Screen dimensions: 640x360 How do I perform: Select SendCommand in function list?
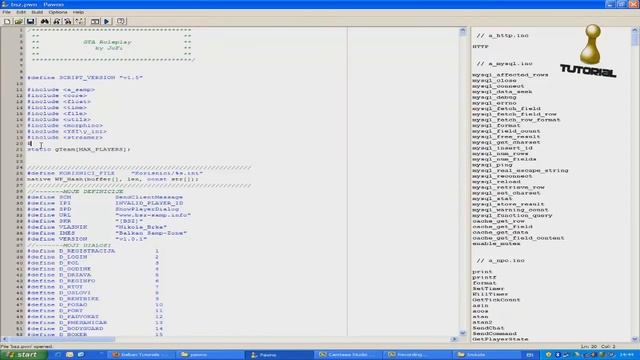tap(494, 334)
